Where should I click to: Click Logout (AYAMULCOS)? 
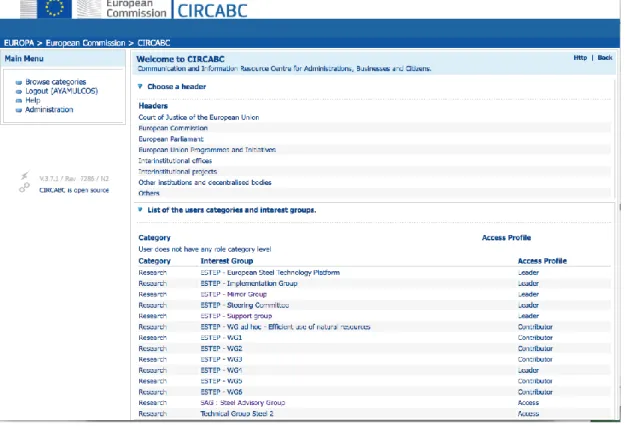pos(61,91)
